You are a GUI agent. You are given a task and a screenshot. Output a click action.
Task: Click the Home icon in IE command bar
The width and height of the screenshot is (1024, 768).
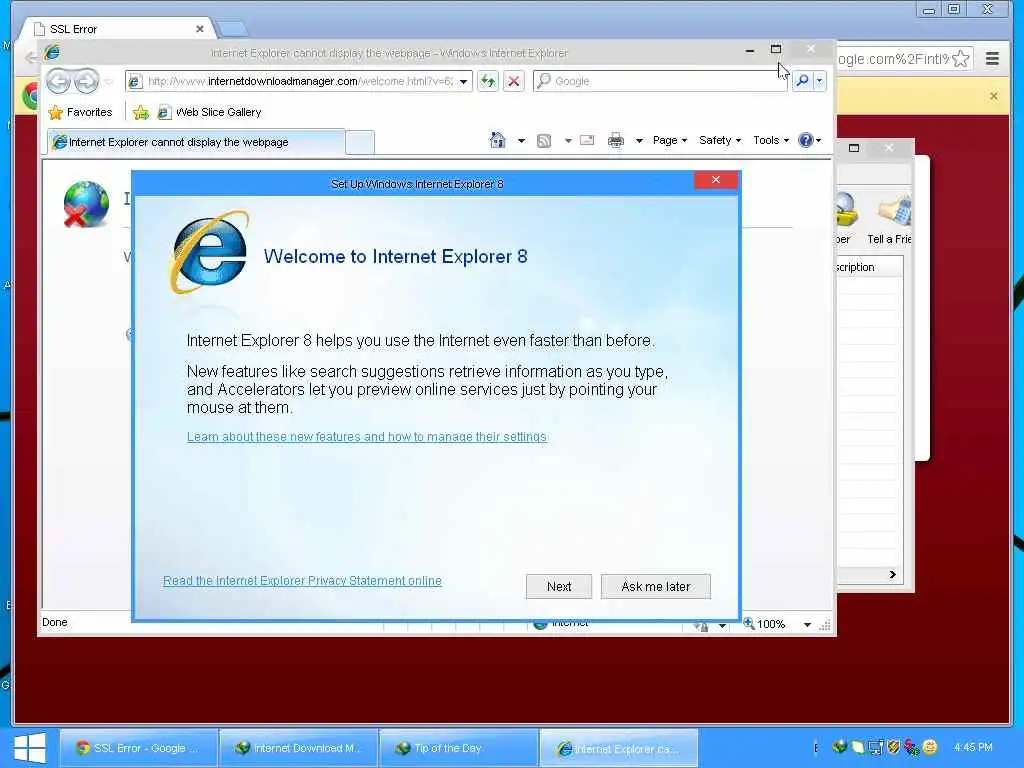point(498,140)
